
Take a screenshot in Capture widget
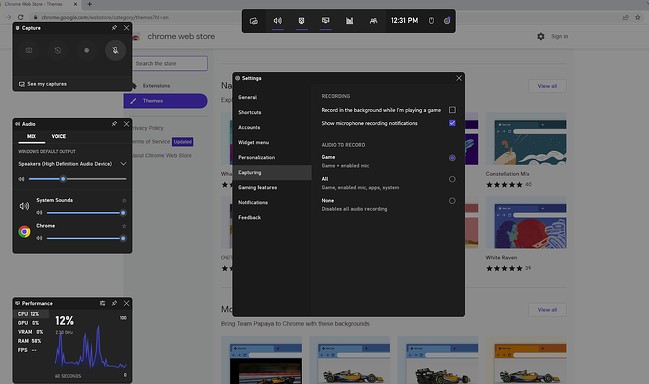click(x=29, y=50)
